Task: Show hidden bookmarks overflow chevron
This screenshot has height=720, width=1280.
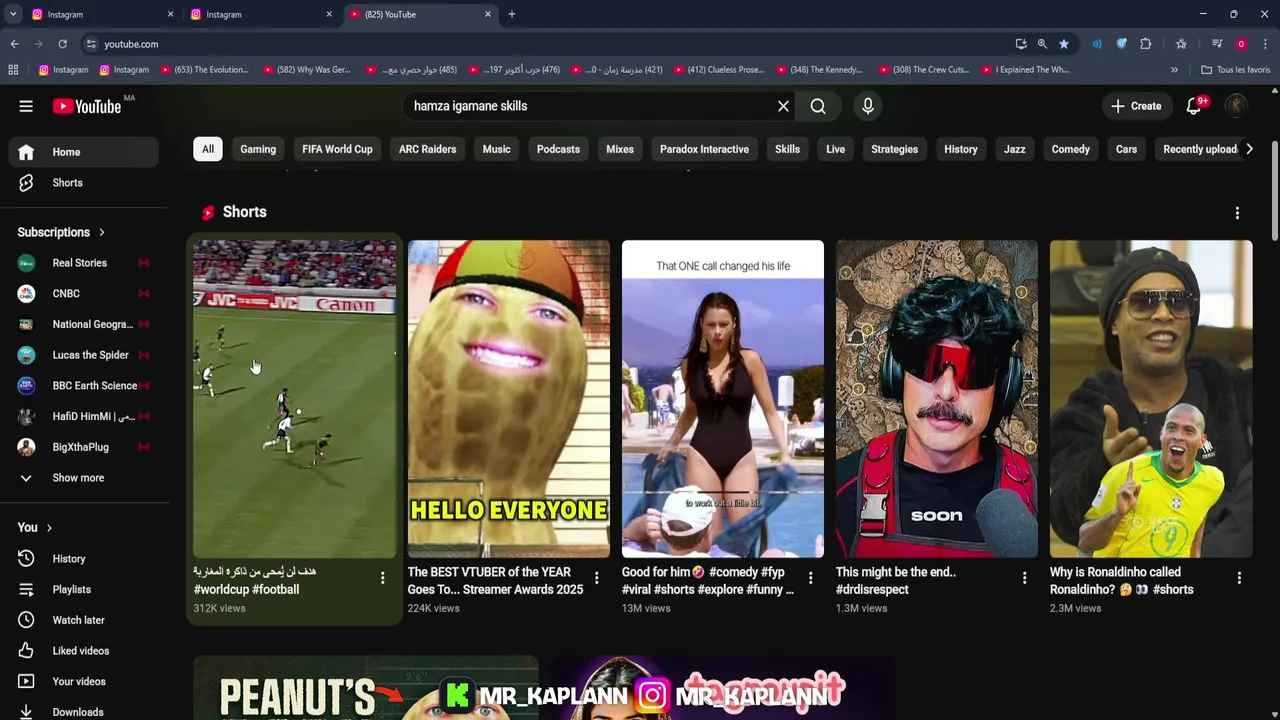Action: click(x=1174, y=70)
